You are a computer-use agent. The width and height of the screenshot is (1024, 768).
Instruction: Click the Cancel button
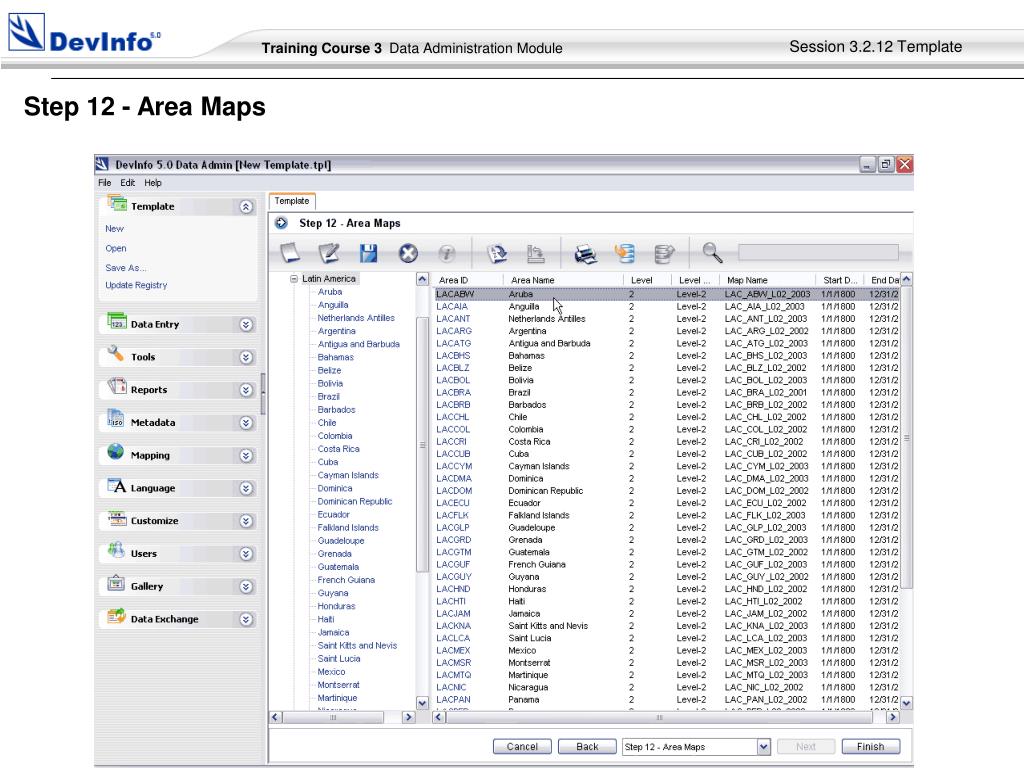click(x=522, y=746)
